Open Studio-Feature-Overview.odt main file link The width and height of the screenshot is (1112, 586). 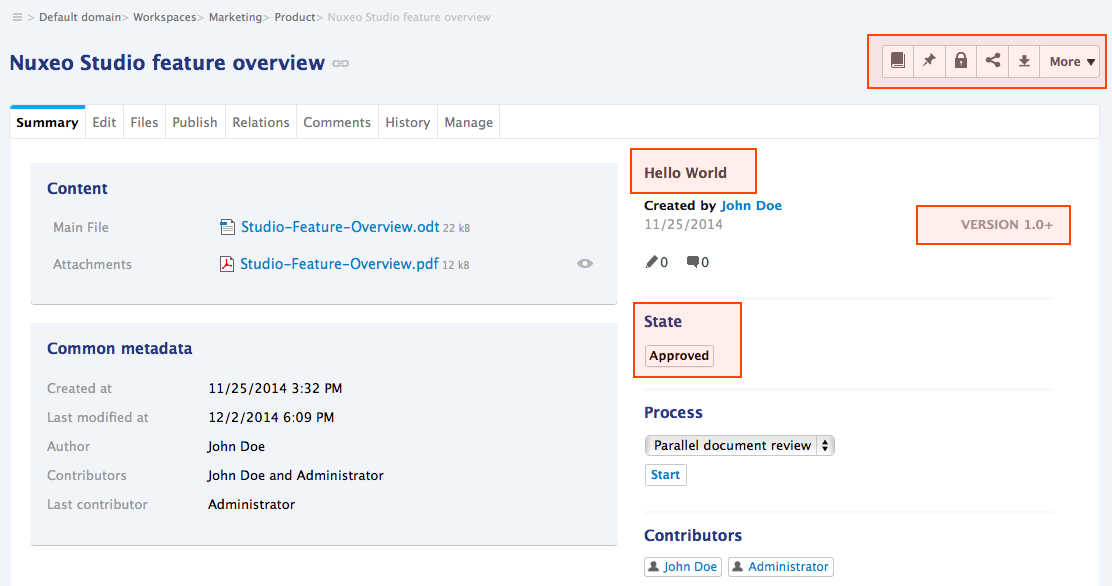point(340,227)
